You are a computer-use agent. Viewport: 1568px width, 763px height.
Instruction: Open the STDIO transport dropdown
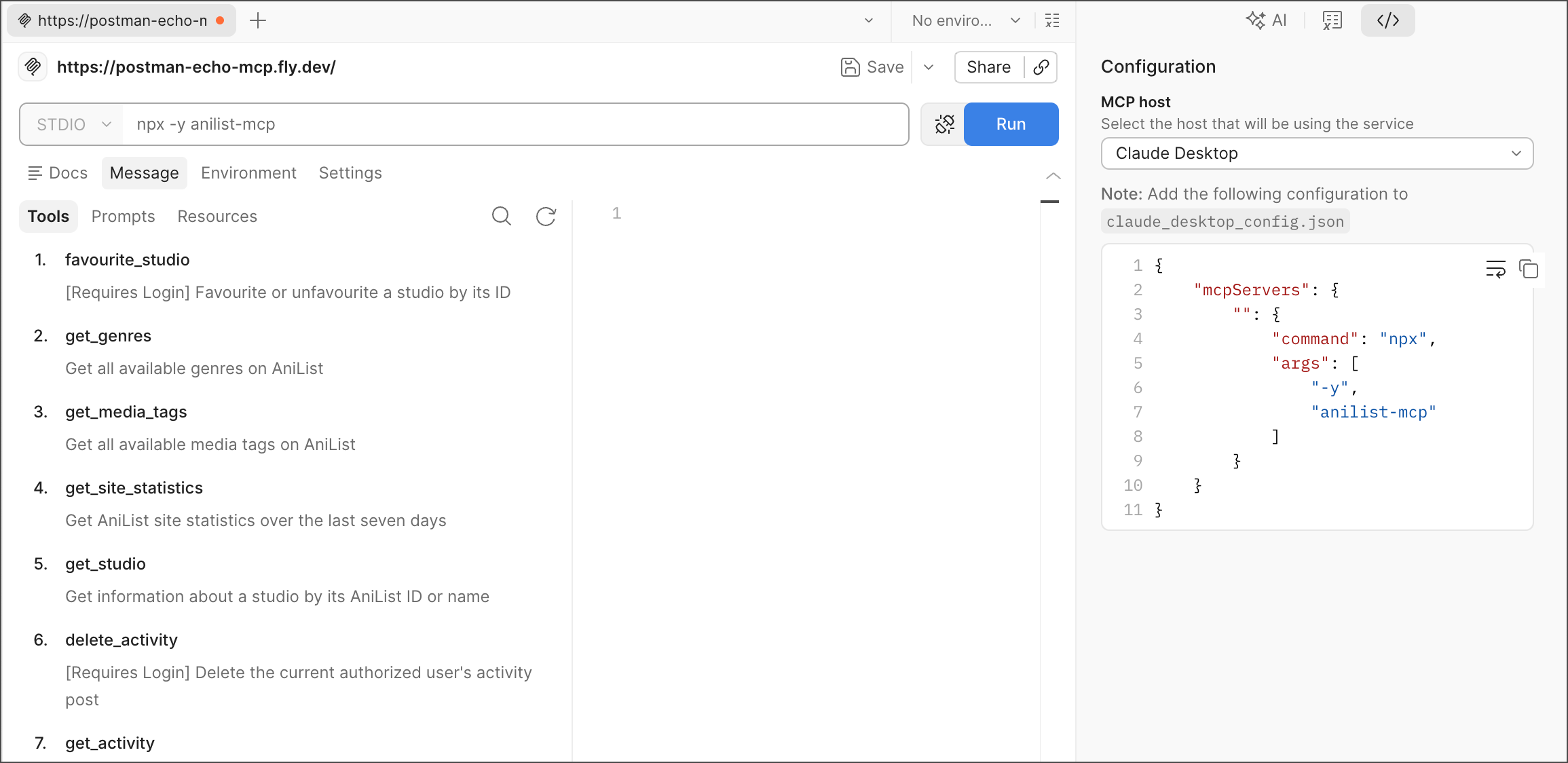[73, 124]
